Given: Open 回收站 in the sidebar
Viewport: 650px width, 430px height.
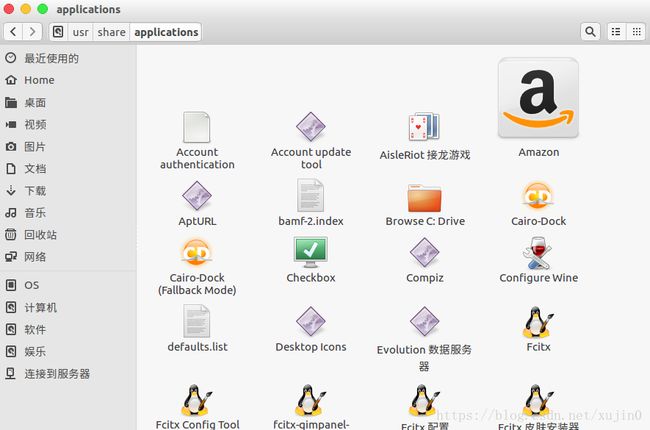Looking at the screenshot, I should pyautogui.click(x=68, y=235).
